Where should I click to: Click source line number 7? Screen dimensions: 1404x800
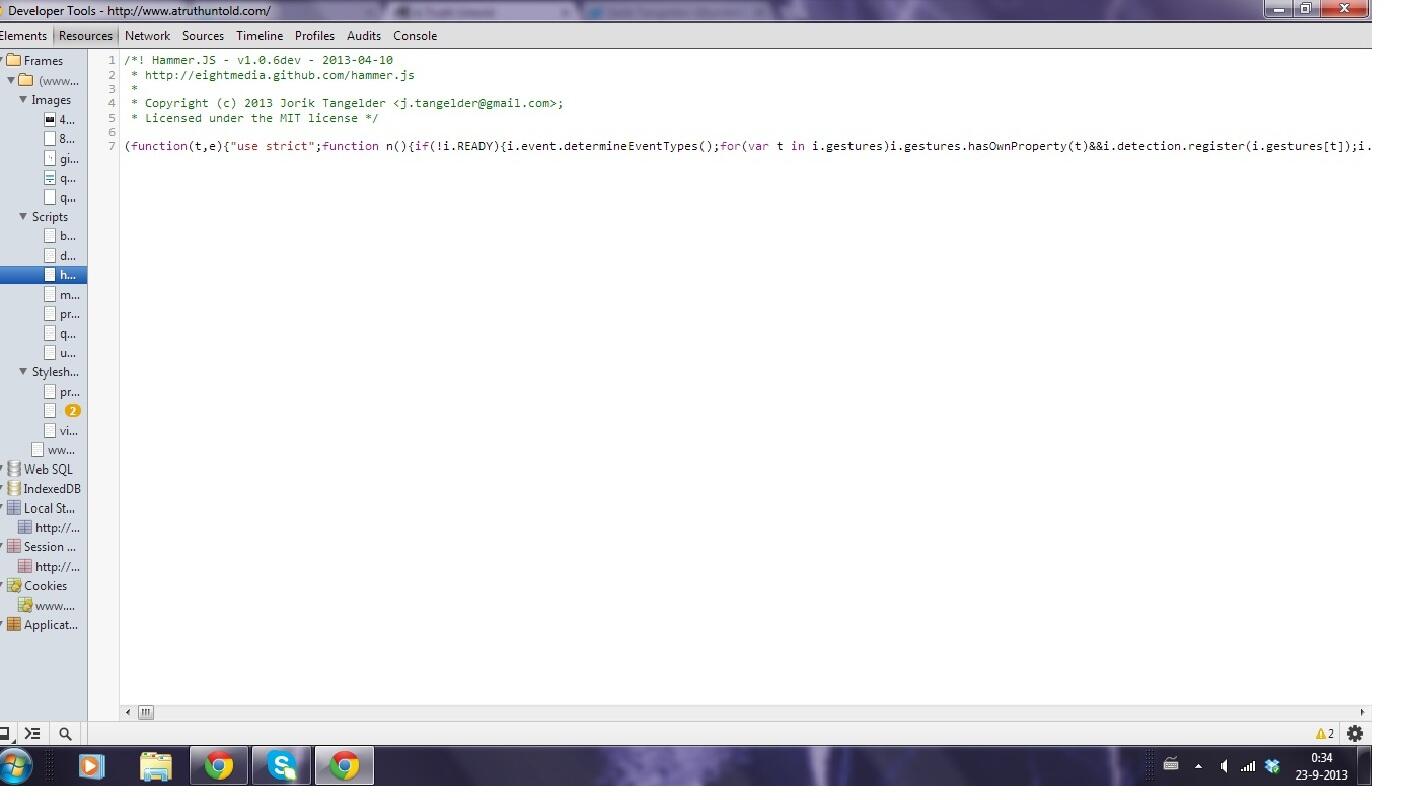click(112, 146)
